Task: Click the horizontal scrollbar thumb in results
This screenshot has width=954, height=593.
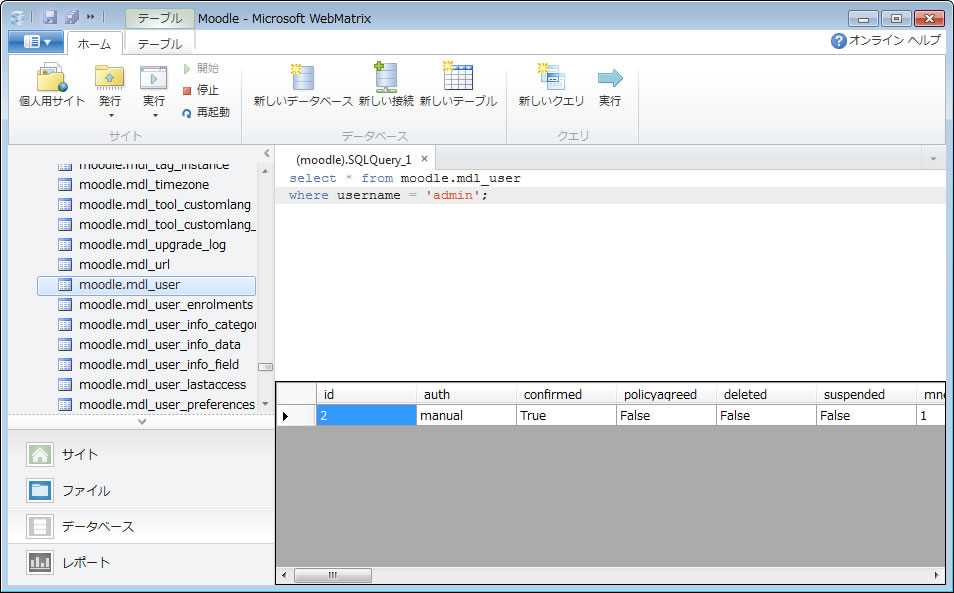Action: click(332, 576)
